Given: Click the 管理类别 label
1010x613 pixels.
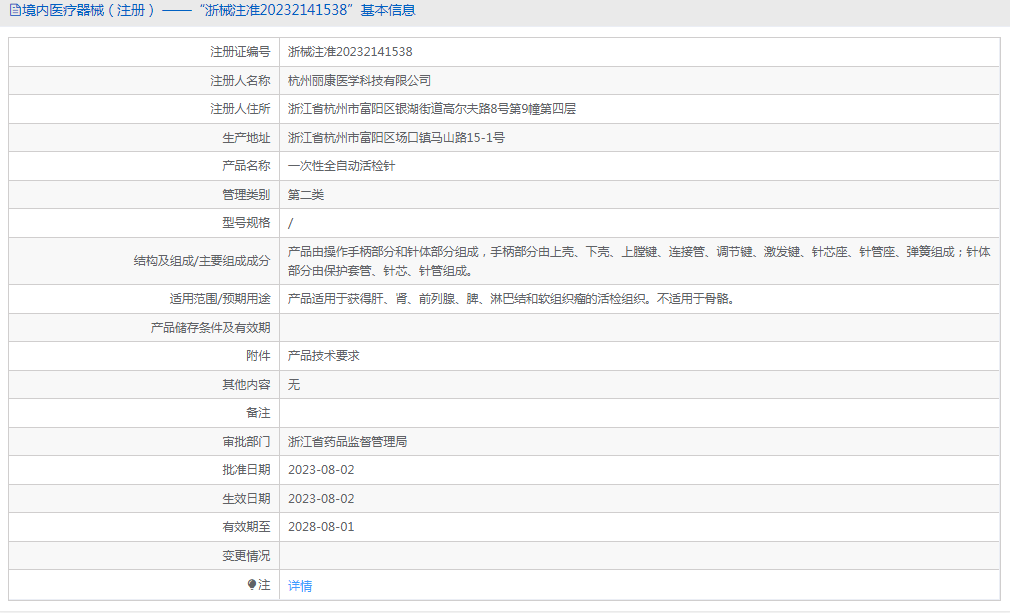Looking at the screenshot, I should [246, 195].
